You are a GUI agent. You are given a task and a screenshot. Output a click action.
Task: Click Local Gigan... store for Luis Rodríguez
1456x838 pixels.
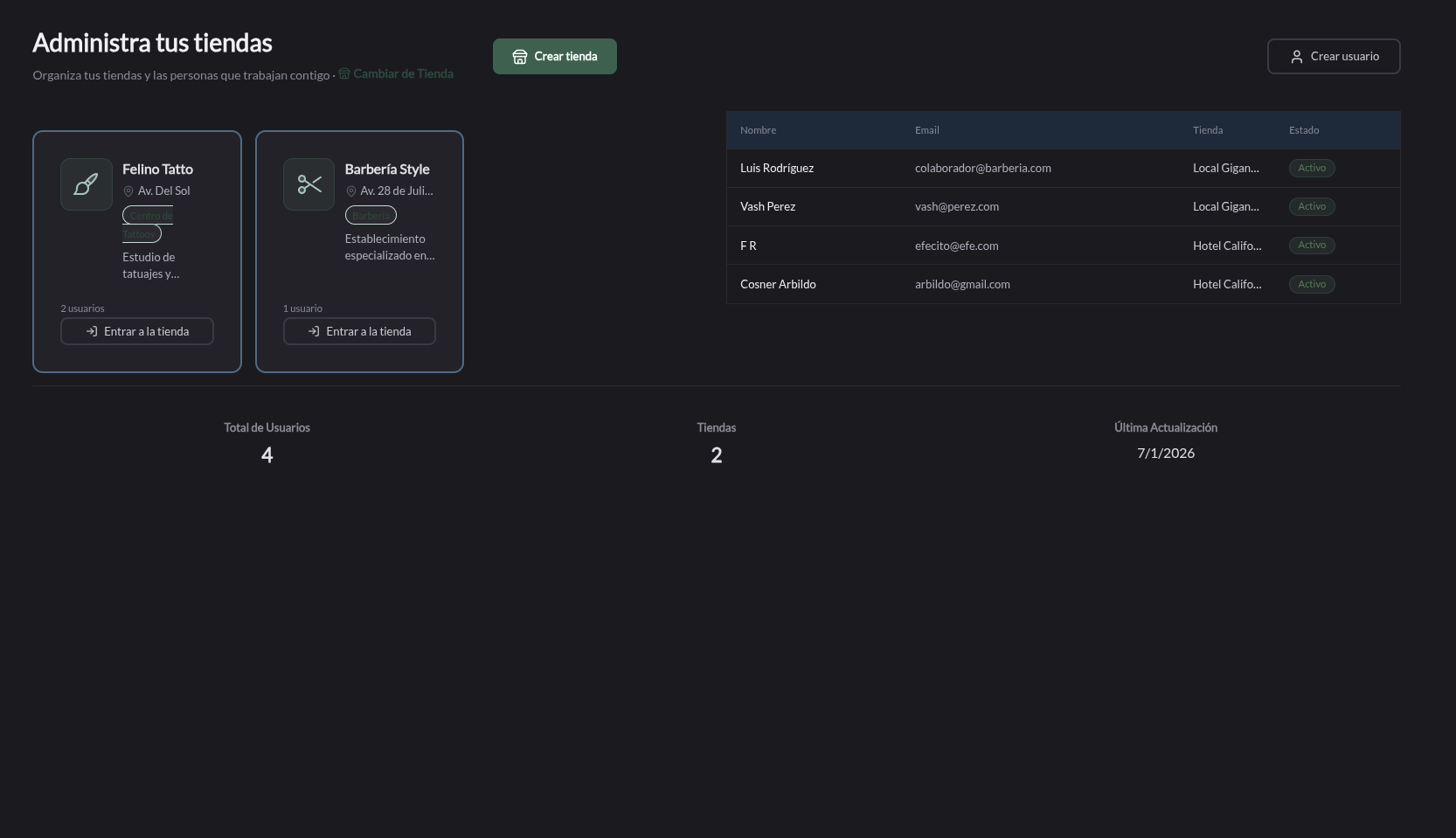(x=1226, y=168)
